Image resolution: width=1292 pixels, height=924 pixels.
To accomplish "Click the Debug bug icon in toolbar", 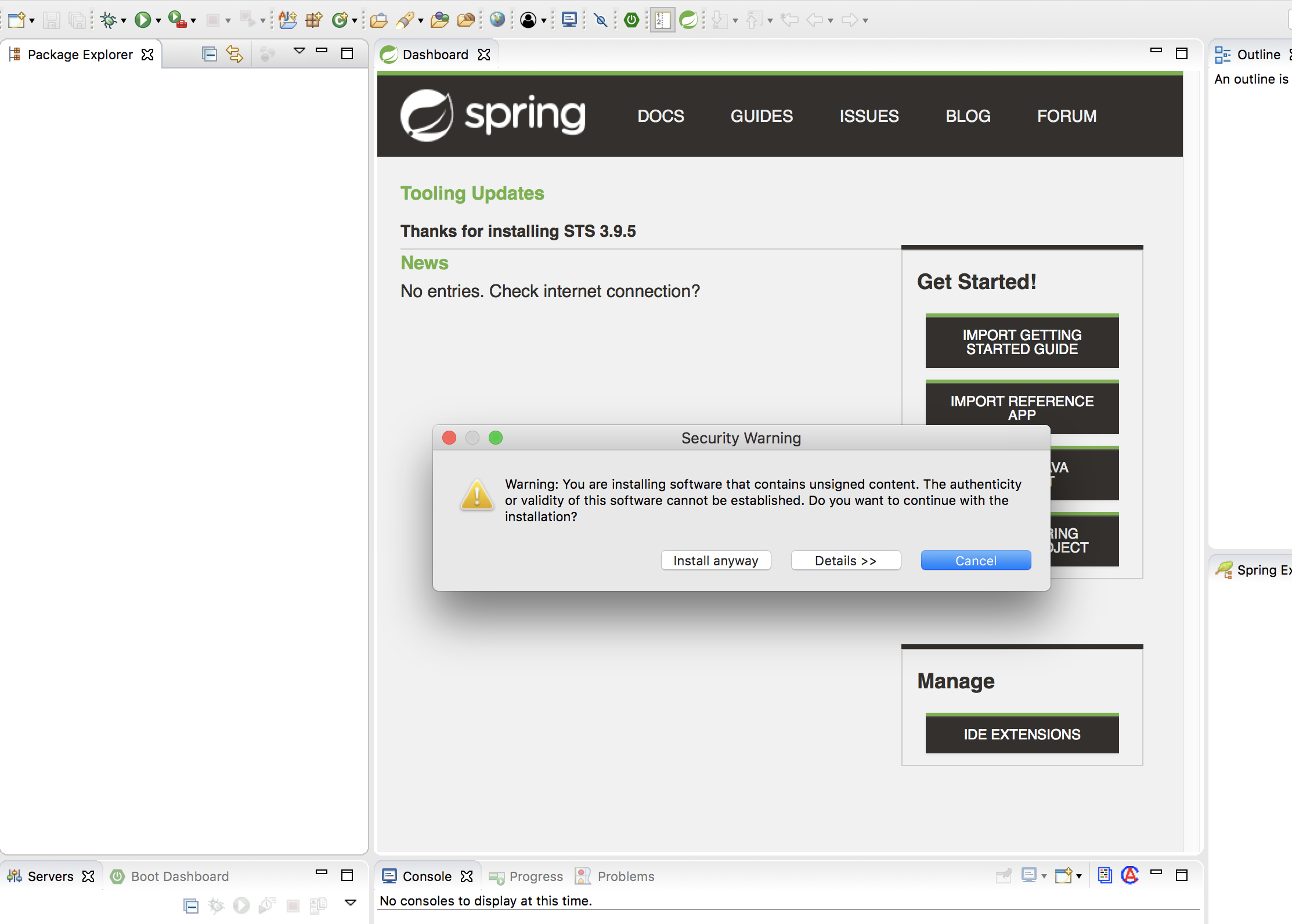I will point(109,20).
